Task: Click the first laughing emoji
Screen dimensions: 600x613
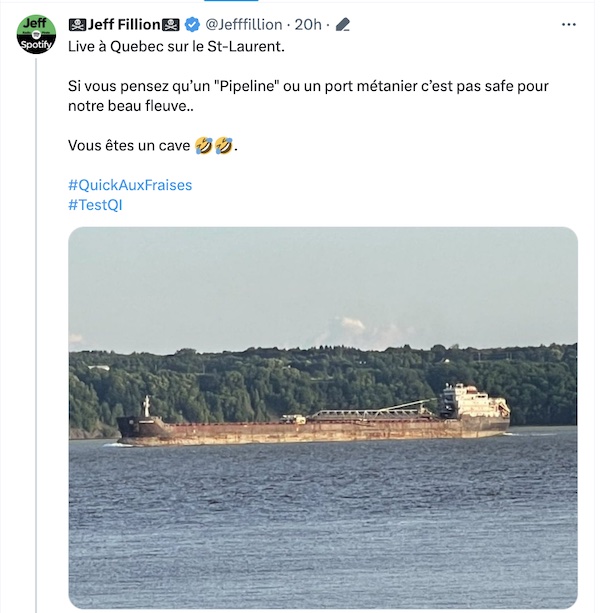Action: (x=204, y=145)
